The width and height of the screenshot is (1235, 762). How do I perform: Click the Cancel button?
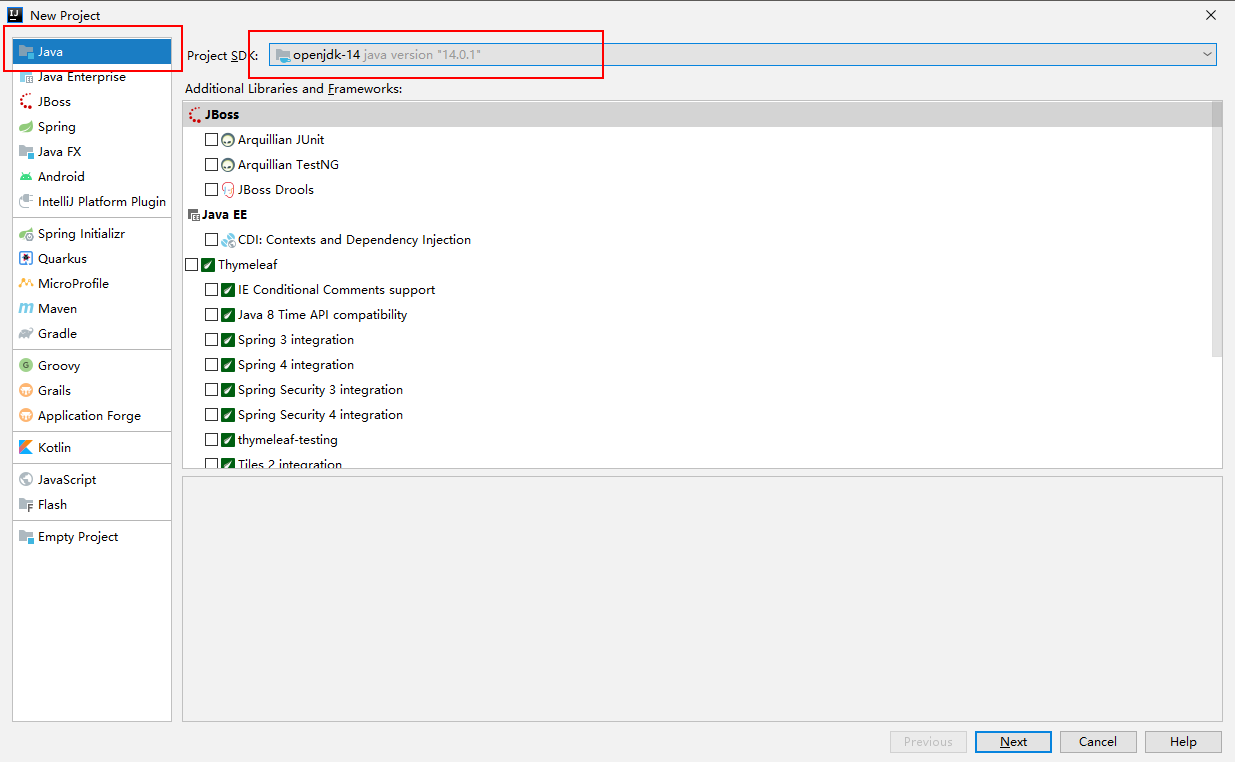tap(1098, 742)
